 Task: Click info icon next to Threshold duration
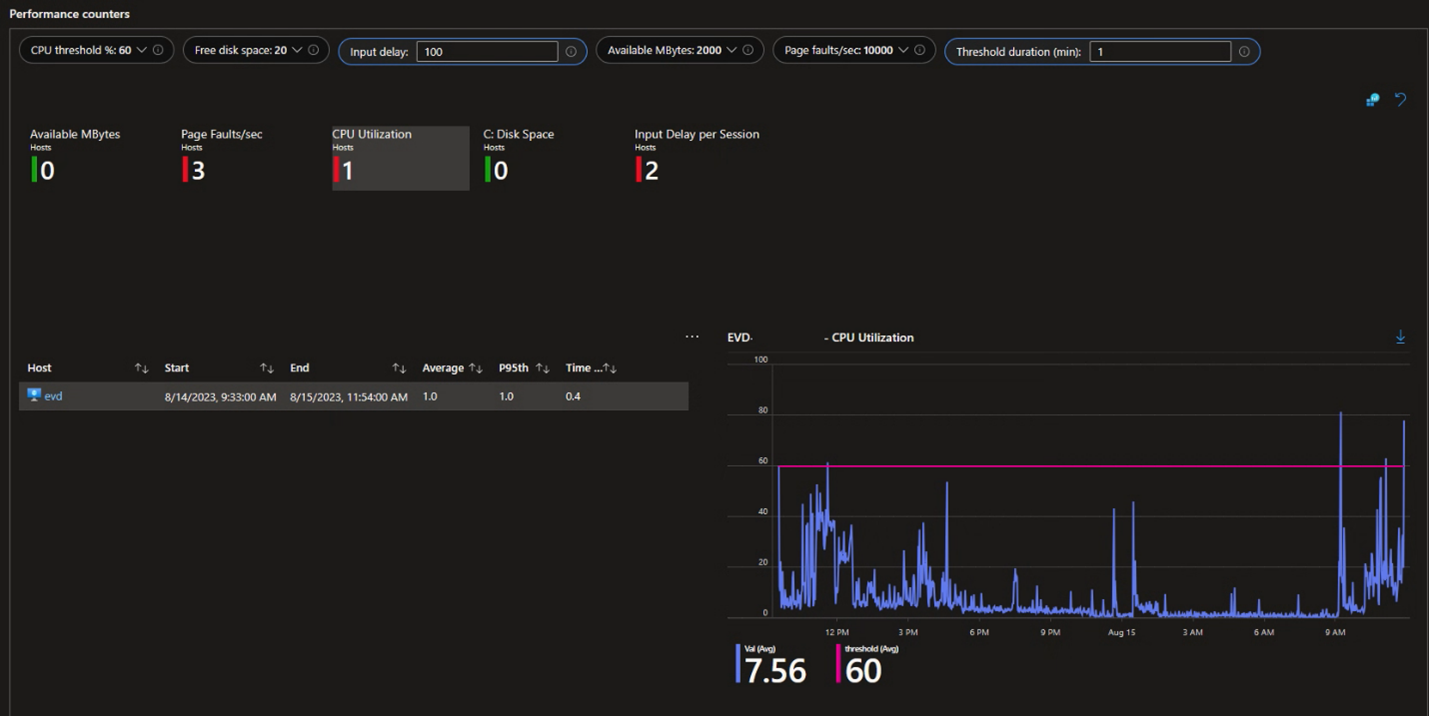pyautogui.click(x=1244, y=52)
